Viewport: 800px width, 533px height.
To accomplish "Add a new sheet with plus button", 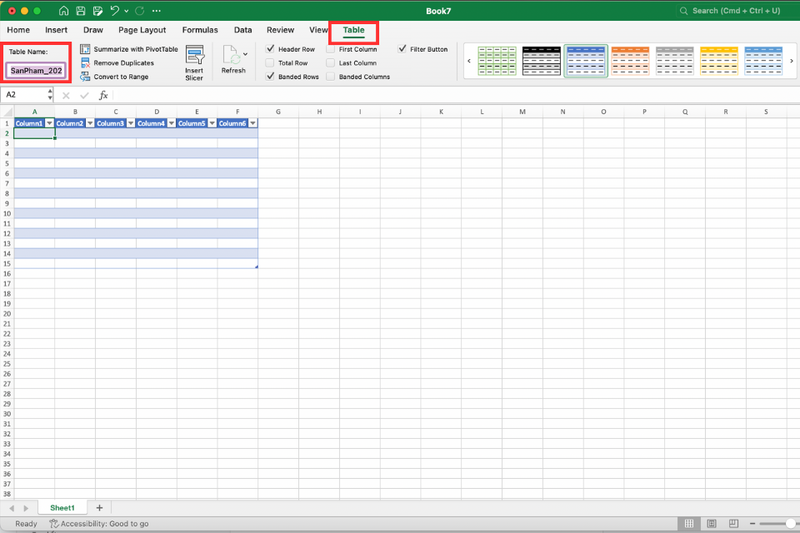I will click(x=99, y=508).
